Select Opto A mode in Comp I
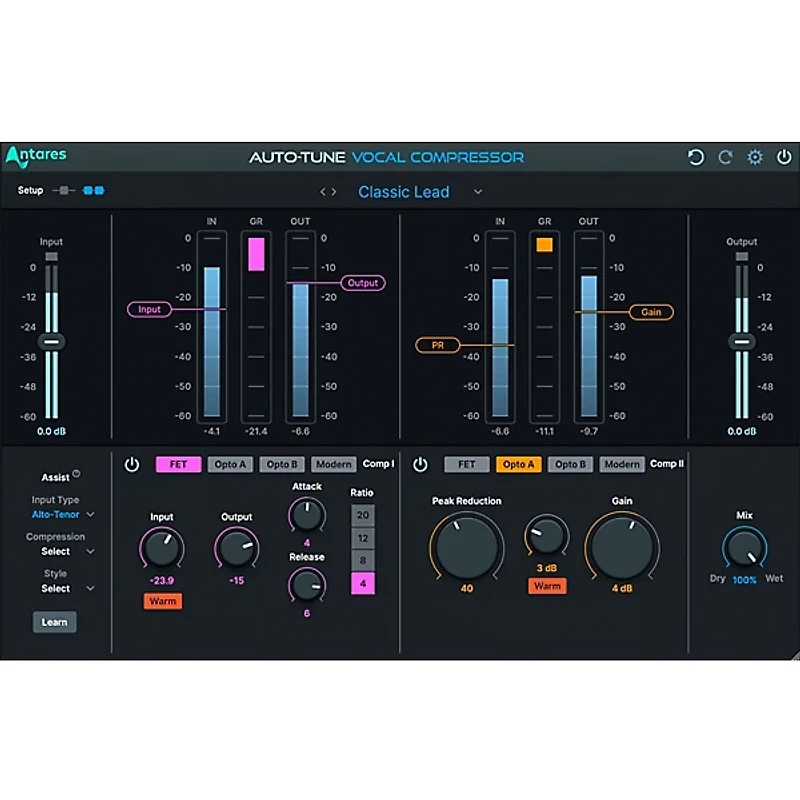 pyautogui.click(x=230, y=464)
